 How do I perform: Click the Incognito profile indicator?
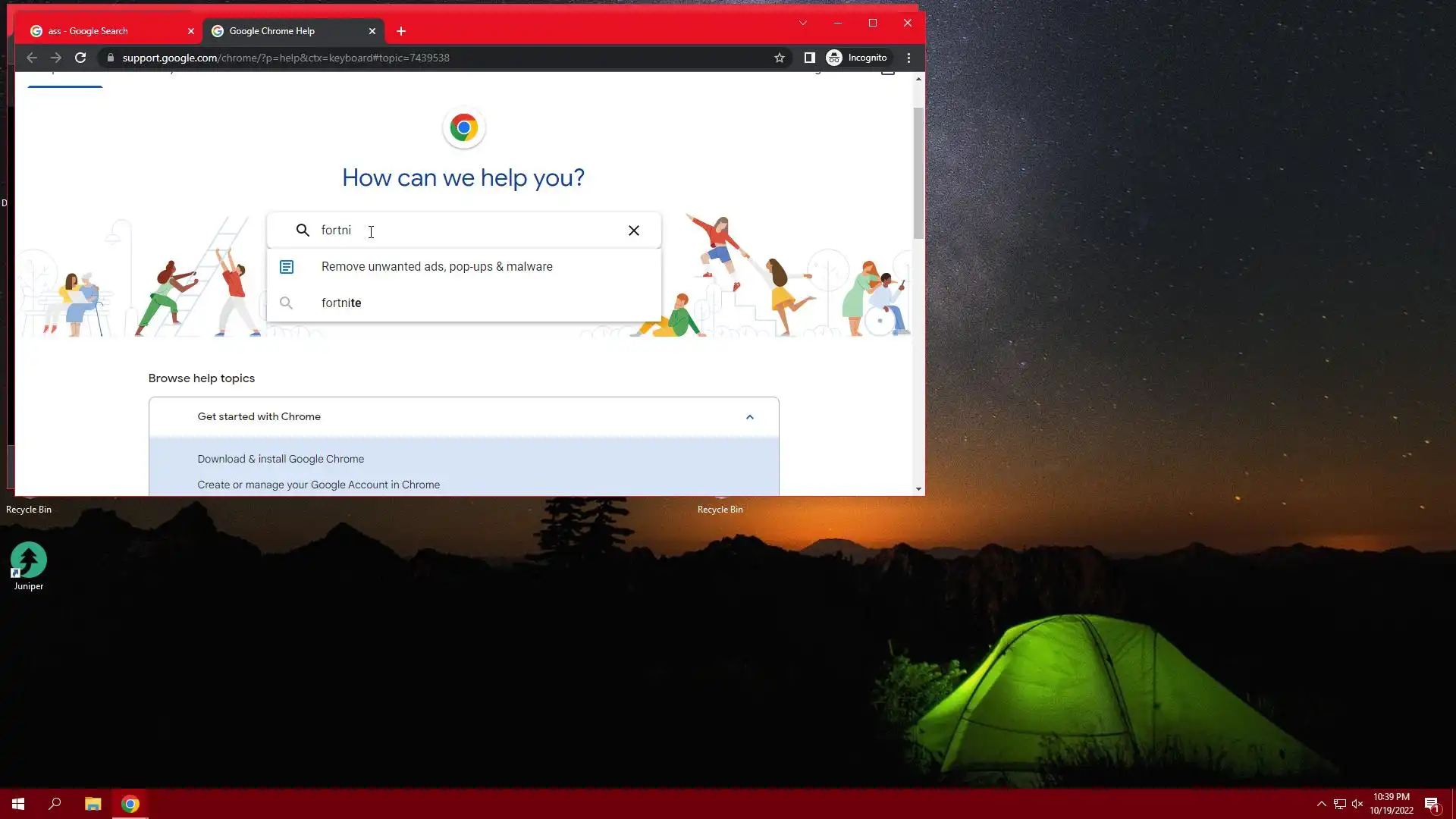pyautogui.click(x=857, y=58)
